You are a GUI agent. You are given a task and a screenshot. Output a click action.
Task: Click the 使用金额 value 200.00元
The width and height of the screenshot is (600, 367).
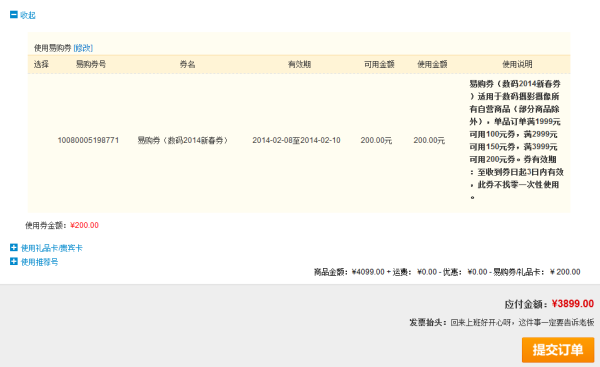click(x=429, y=140)
